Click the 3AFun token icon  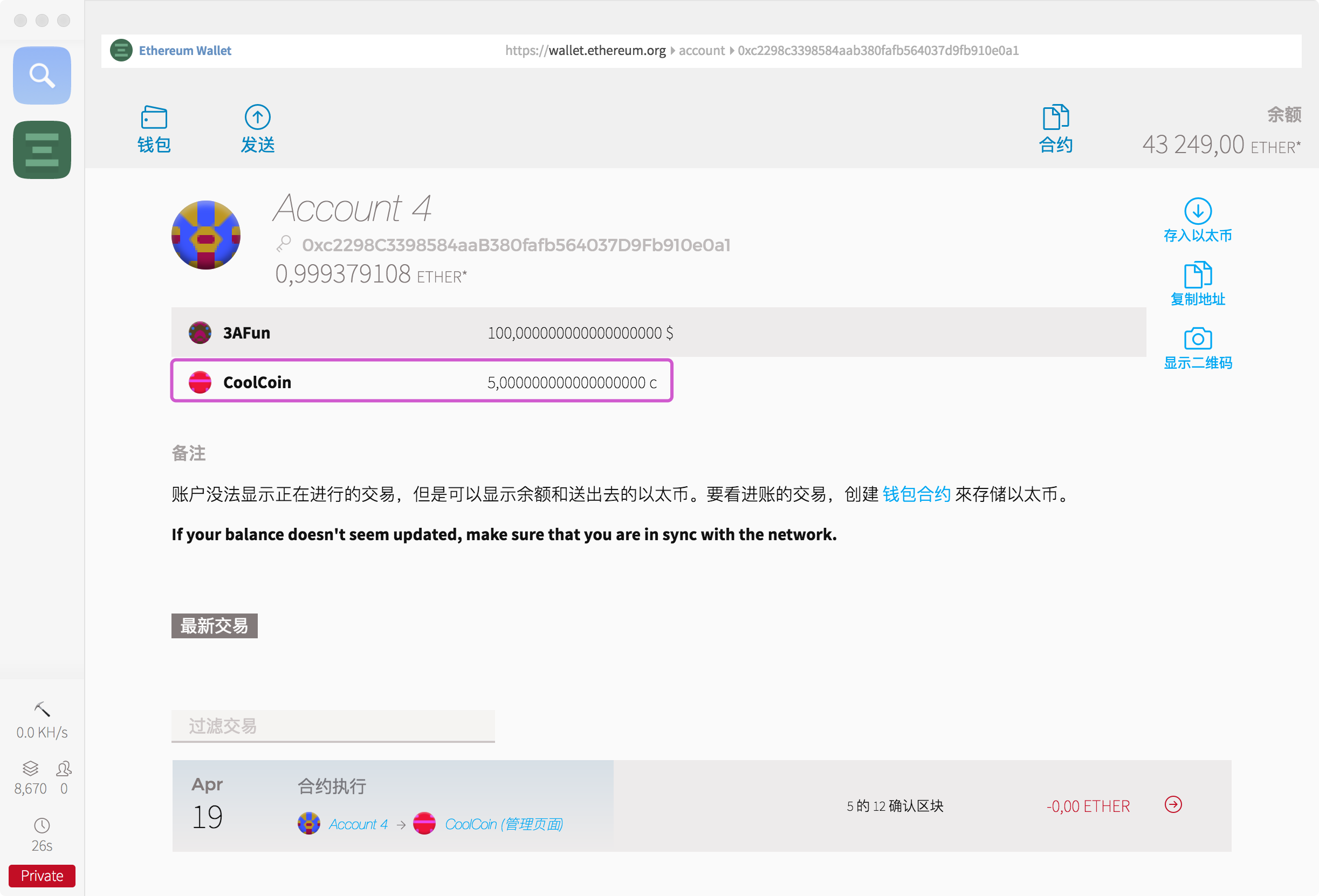[200, 333]
